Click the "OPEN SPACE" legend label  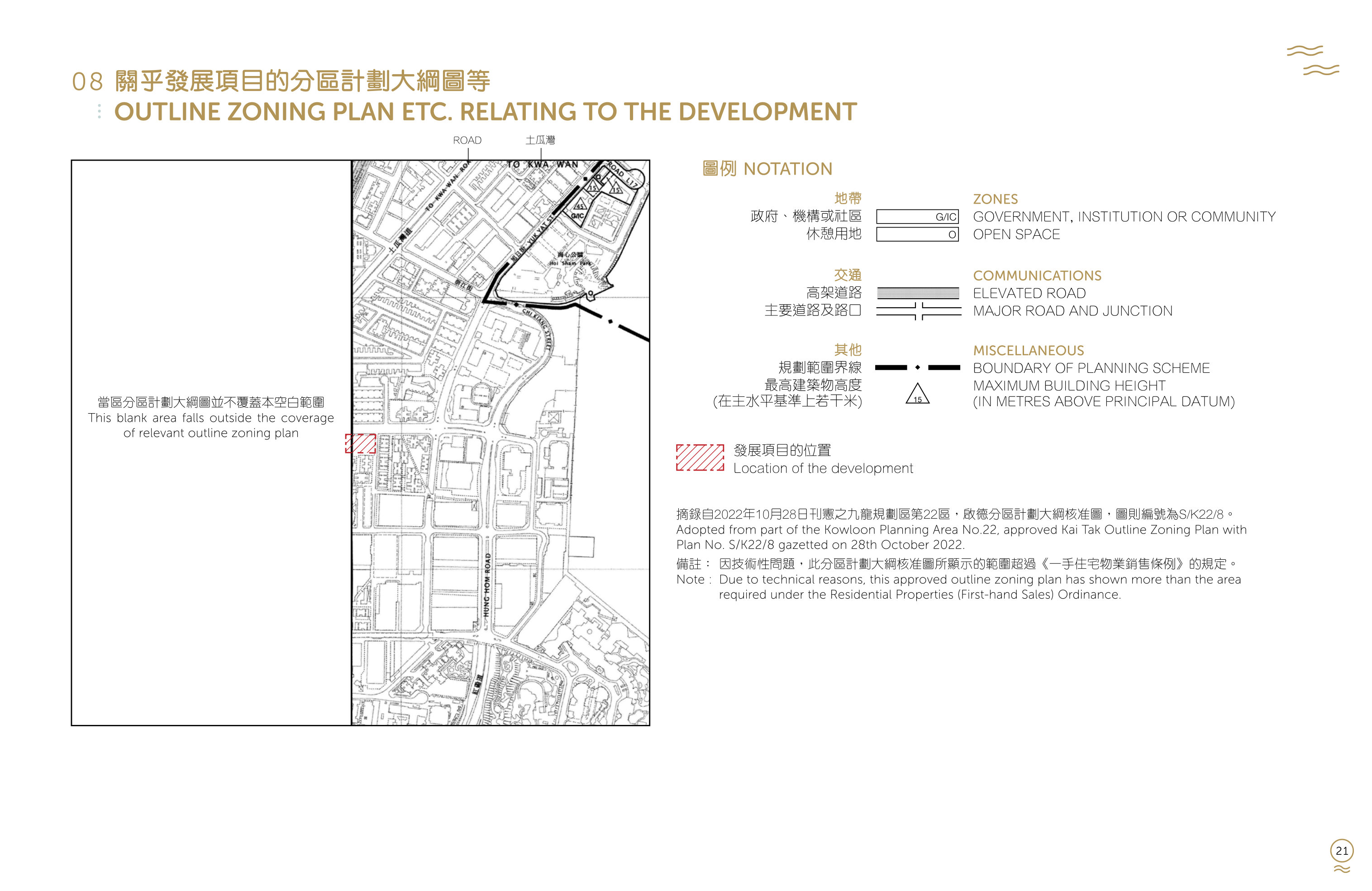pos(1016,234)
